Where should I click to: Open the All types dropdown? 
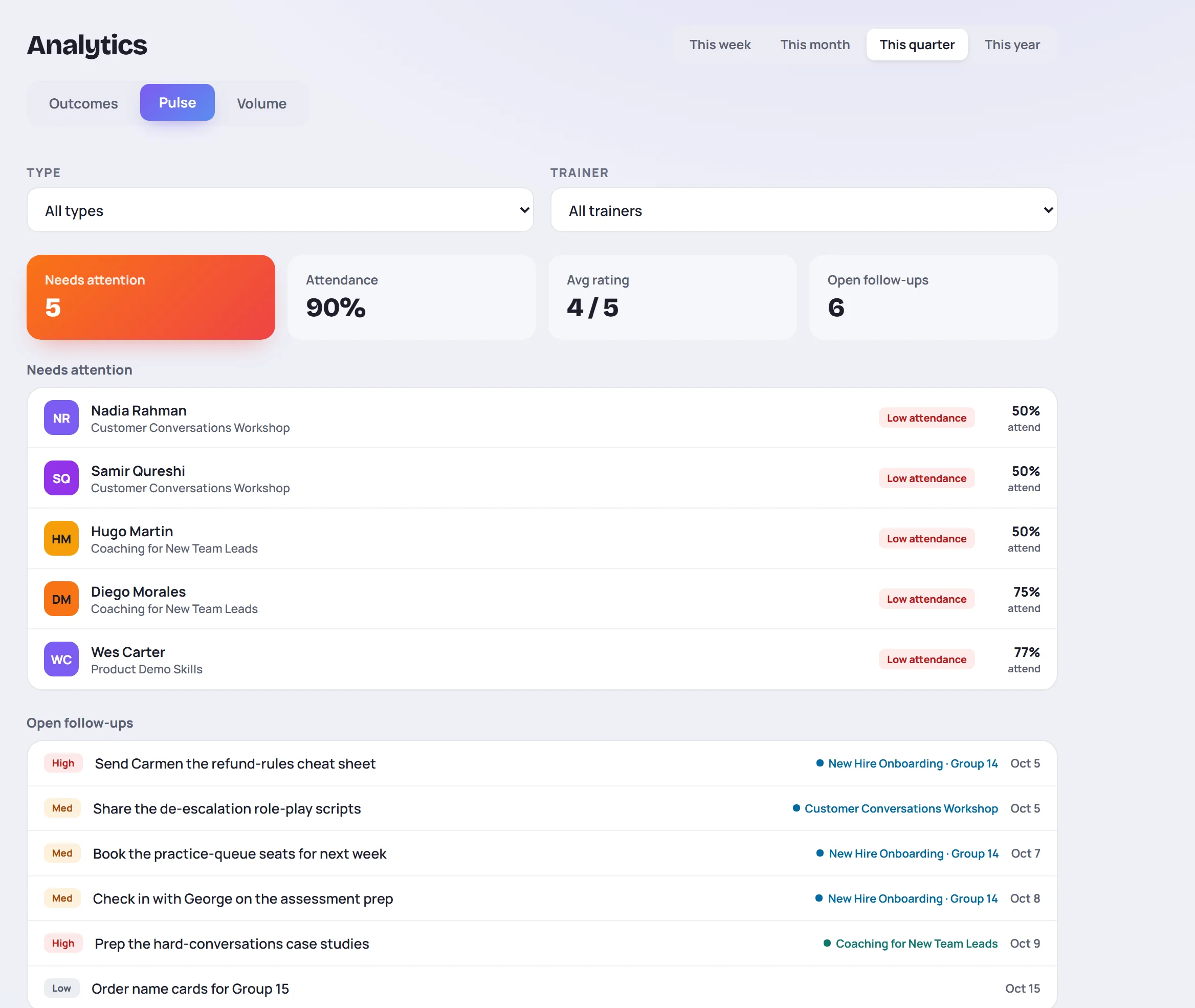click(x=280, y=210)
